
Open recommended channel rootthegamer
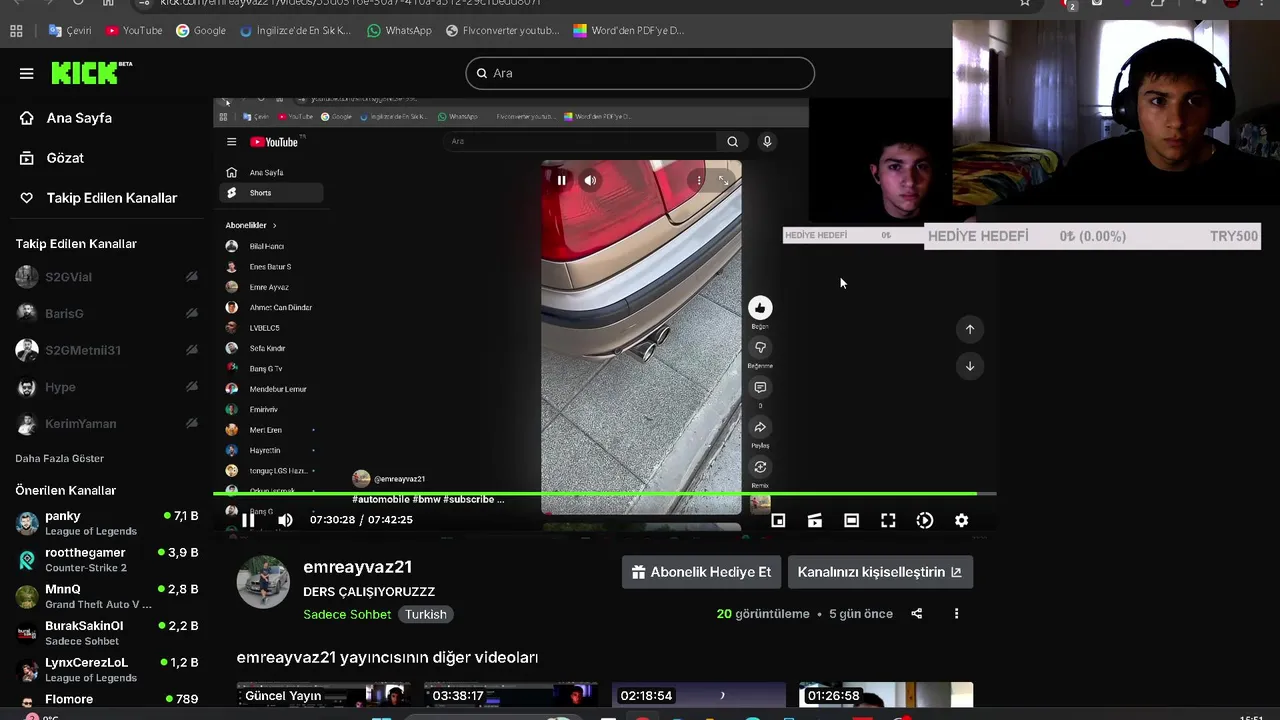pos(108,559)
